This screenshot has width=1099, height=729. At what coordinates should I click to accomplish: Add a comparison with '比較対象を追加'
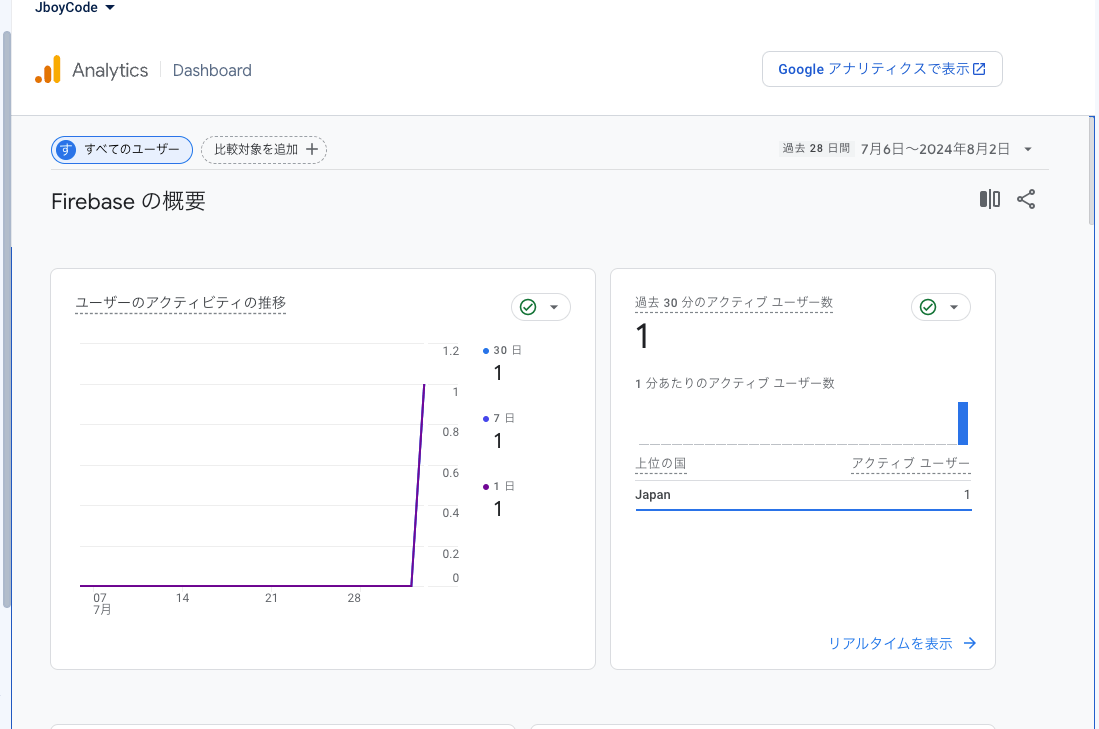[x=264, y=149]
